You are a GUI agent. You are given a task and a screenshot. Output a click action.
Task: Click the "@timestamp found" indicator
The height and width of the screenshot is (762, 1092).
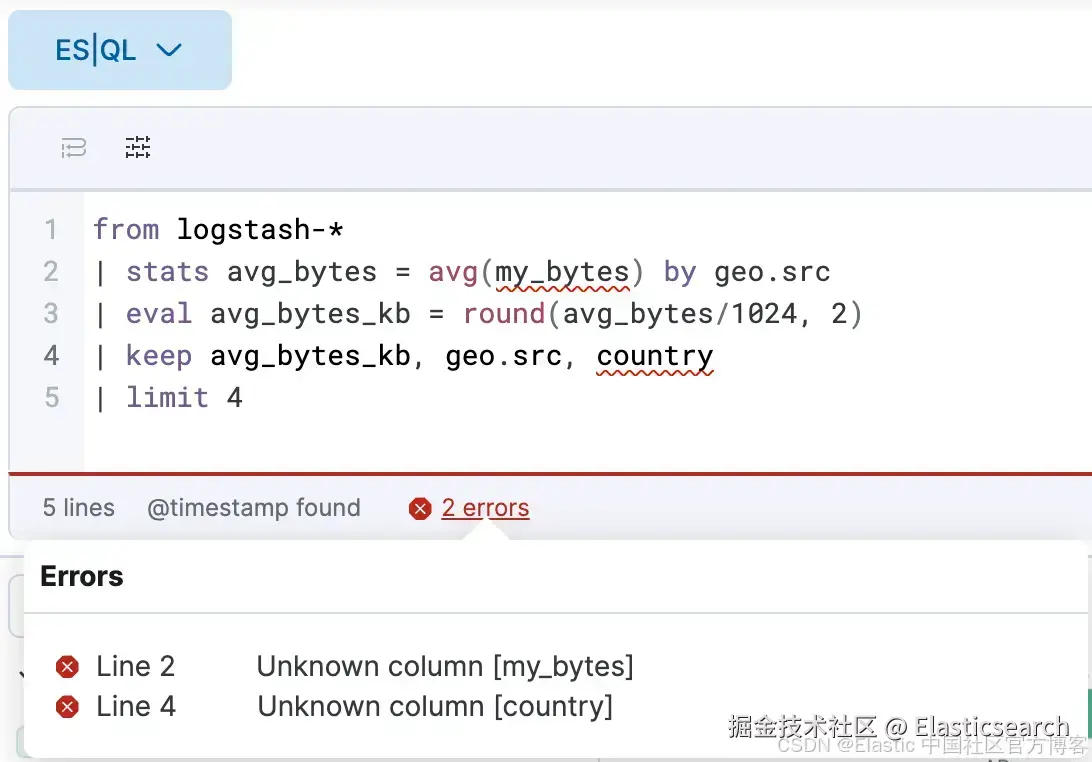click(253, 508)
